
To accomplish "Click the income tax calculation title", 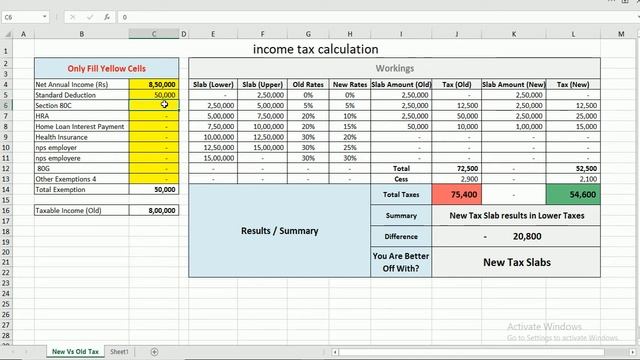I will [x=316, y=49].
